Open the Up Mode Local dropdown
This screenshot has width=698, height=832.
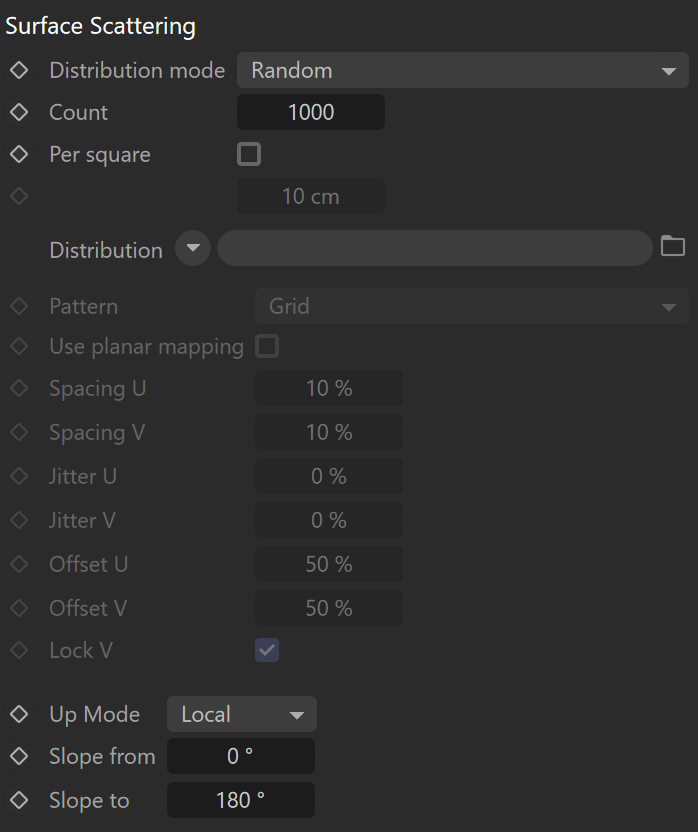[x=242, y=714]
